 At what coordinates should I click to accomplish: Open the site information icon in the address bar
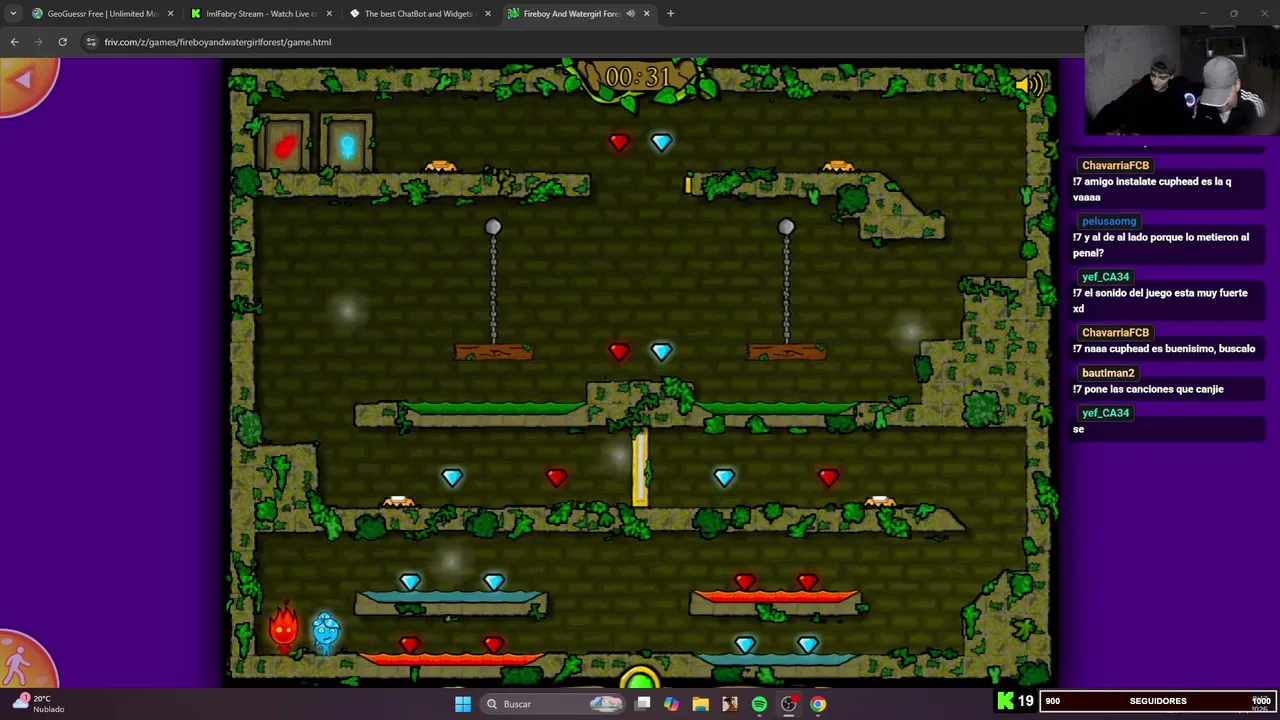pos(91,42)
